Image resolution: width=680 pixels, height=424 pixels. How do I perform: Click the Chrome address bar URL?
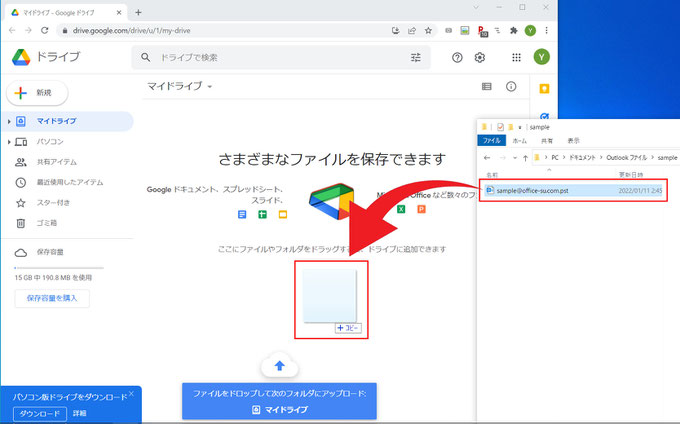(x=131, y=31)
